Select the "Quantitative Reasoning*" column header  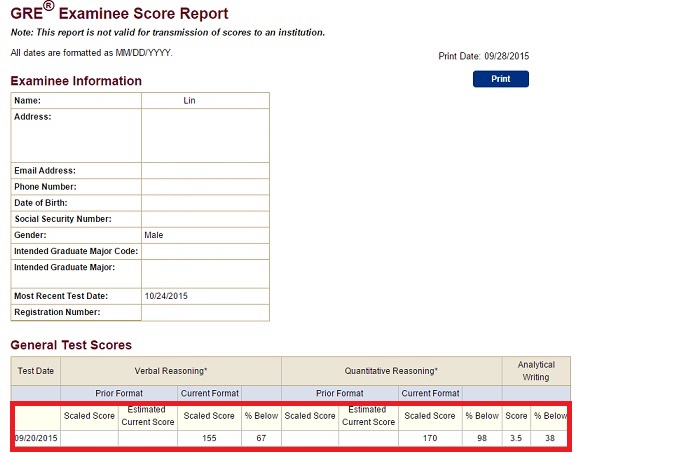pyautogui.click(x=391, y=371)
